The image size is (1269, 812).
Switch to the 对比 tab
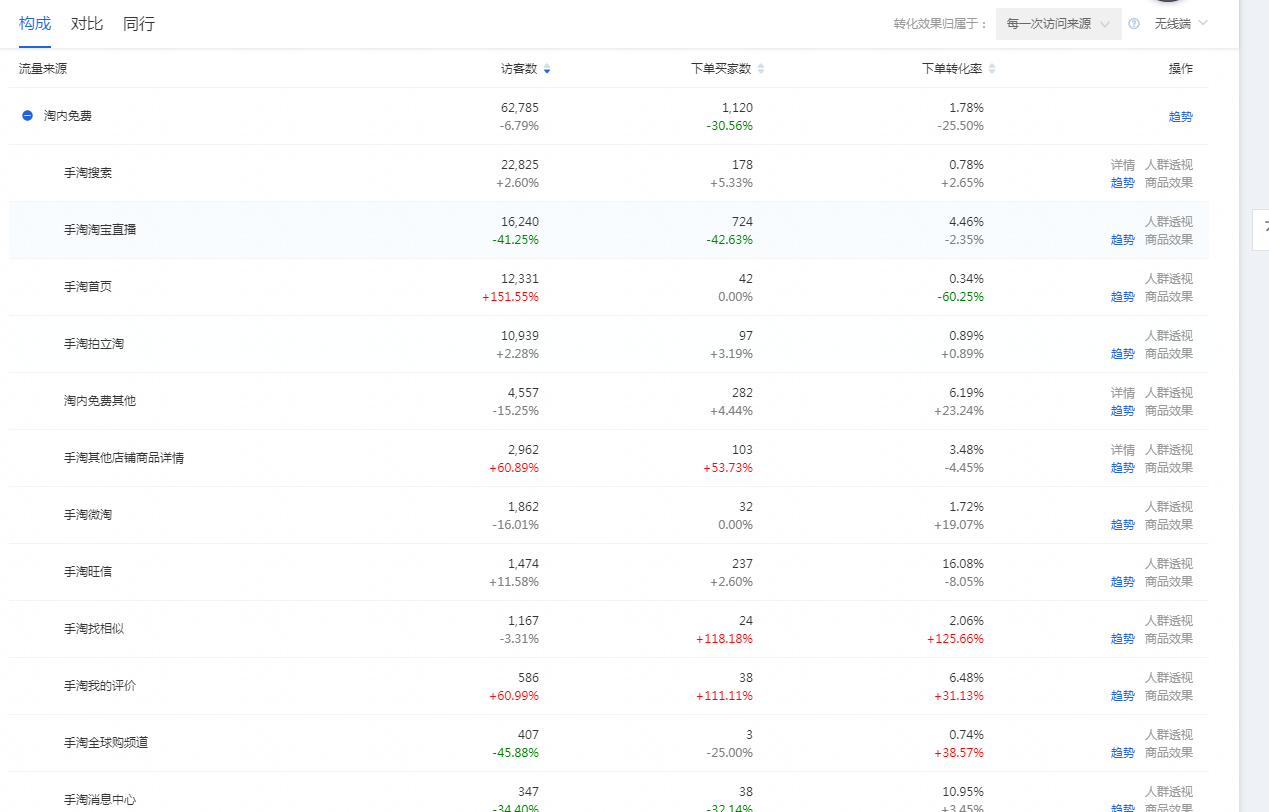point(87,23)
